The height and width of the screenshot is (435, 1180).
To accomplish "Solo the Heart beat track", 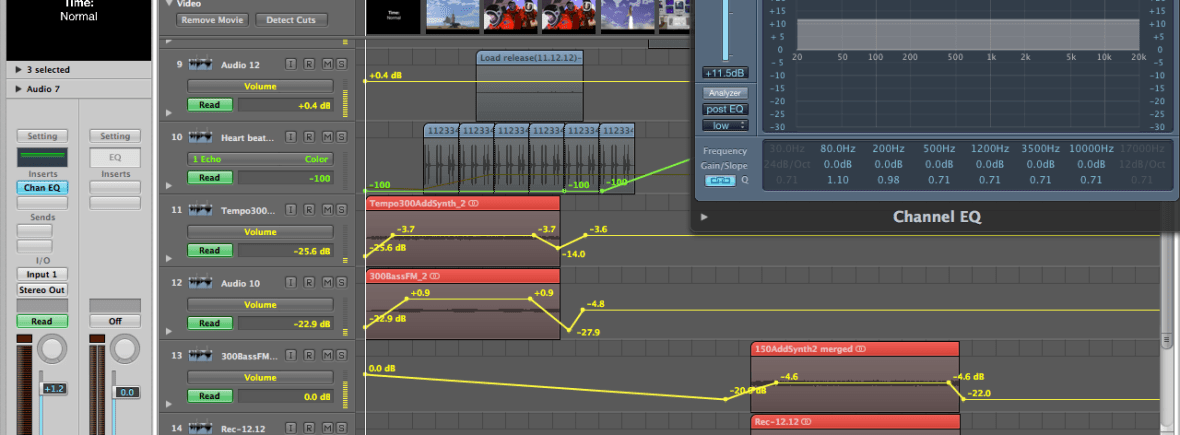I will (342, 138).
